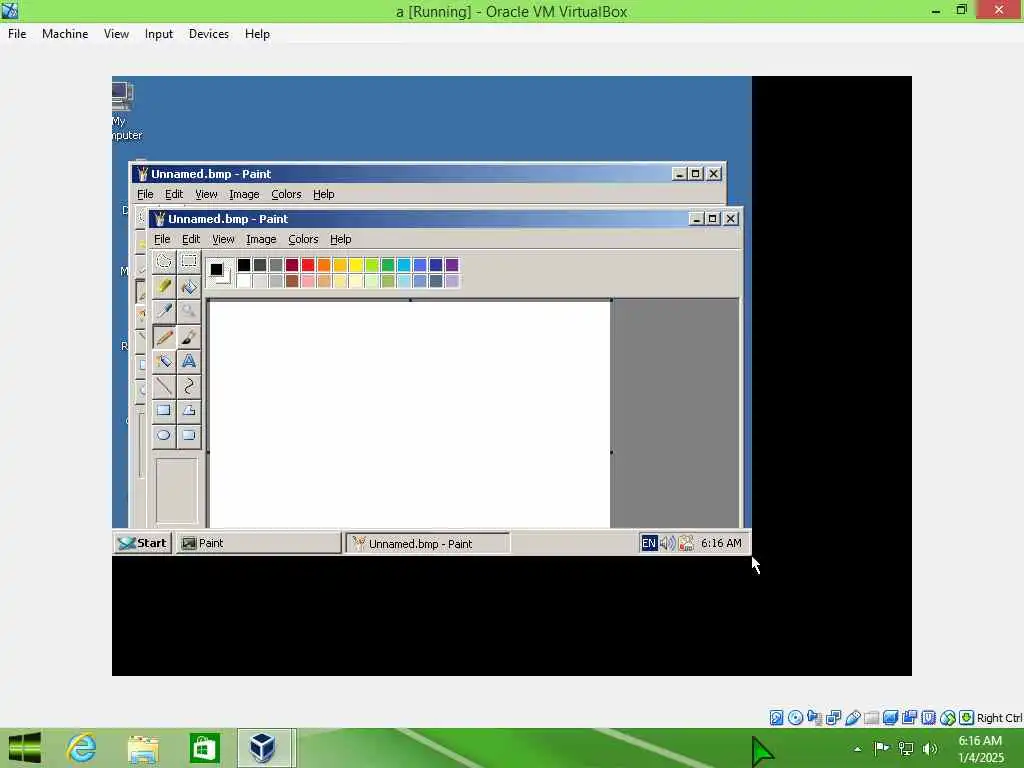The image size is (1024, 768).
Task: Open VirtualBox Machine menu
Action: click(x=65, y=34)
